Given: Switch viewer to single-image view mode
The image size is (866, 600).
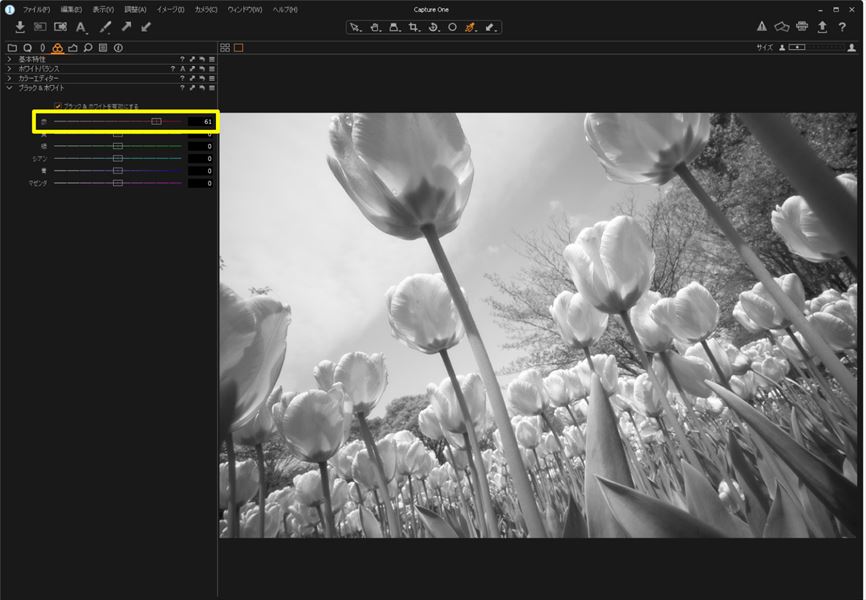Looking at the screenshot, I should (239, 48).
